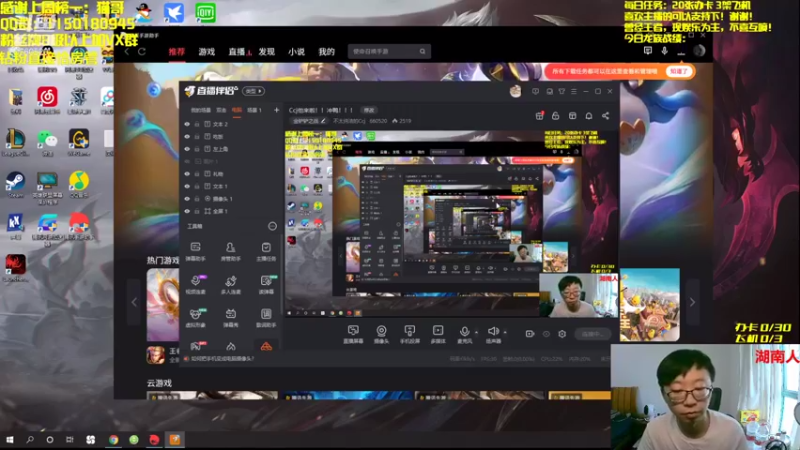Viewport: 800px width, 450px height.
Task: Open the 读弹幕 tool
Action: click(x=266, y=285)
